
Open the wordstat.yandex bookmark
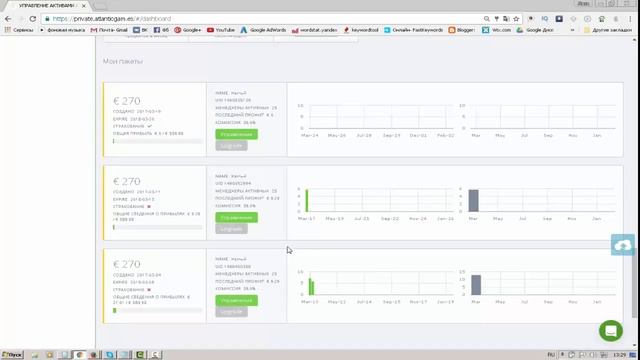[x=315, y=30]
